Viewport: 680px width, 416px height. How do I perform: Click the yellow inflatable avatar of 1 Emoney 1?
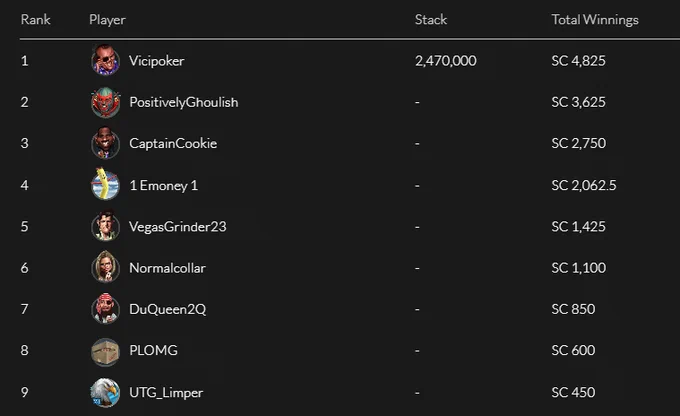coord(105,184)
